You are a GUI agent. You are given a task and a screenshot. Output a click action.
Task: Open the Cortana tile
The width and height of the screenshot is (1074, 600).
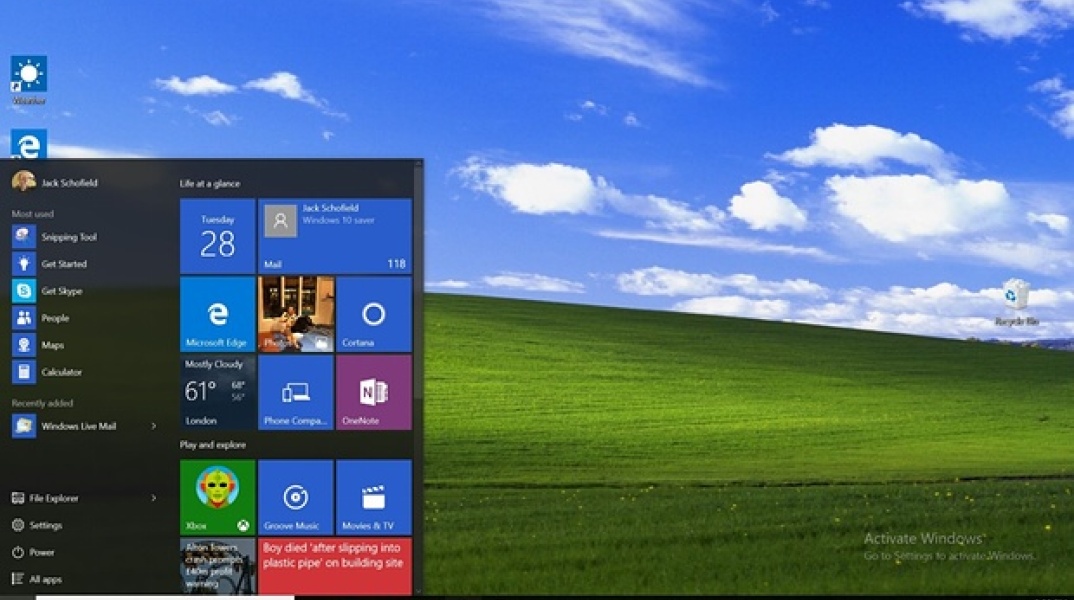(374, 314)
